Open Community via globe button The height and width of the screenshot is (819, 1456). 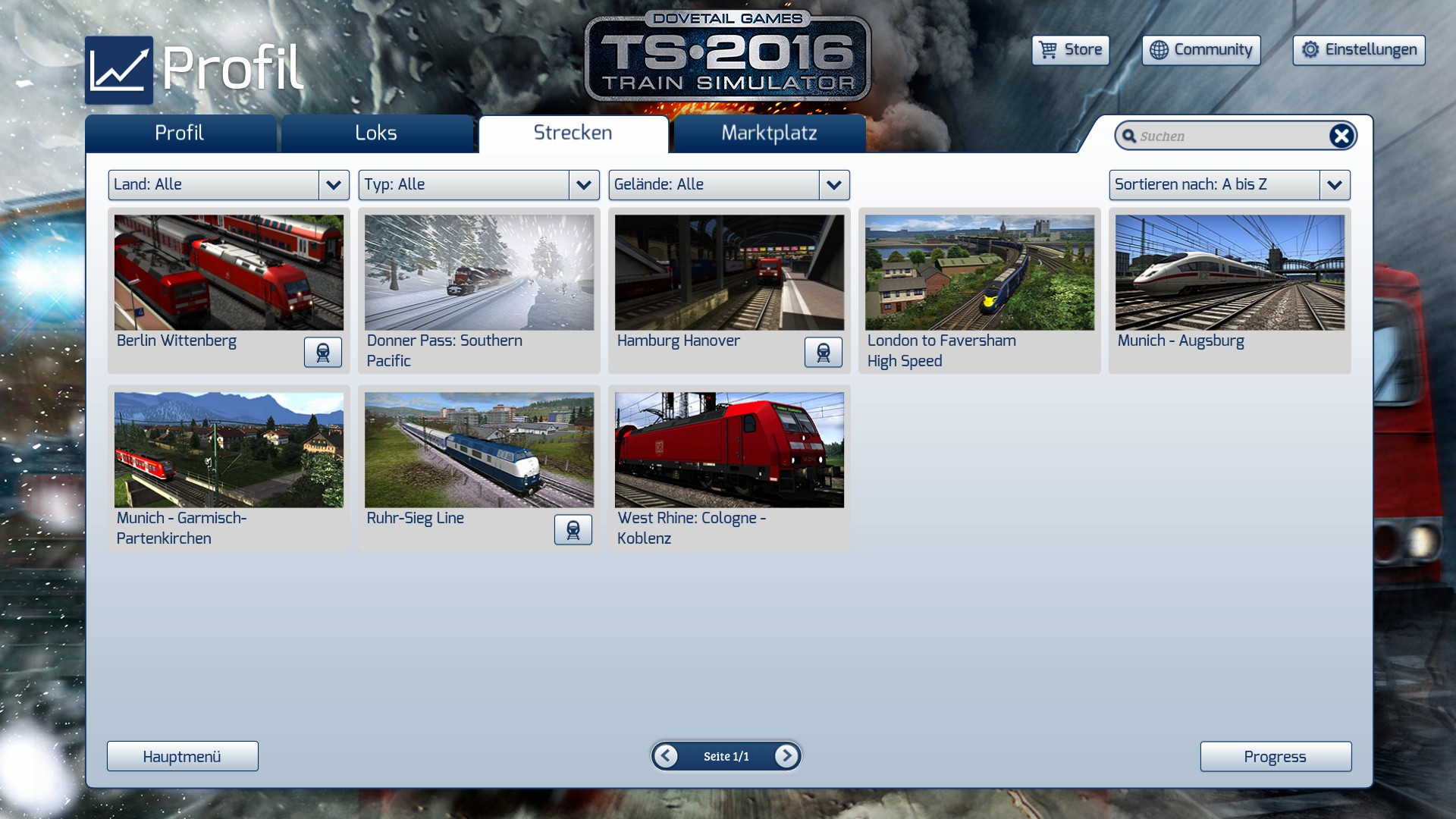1201,50
